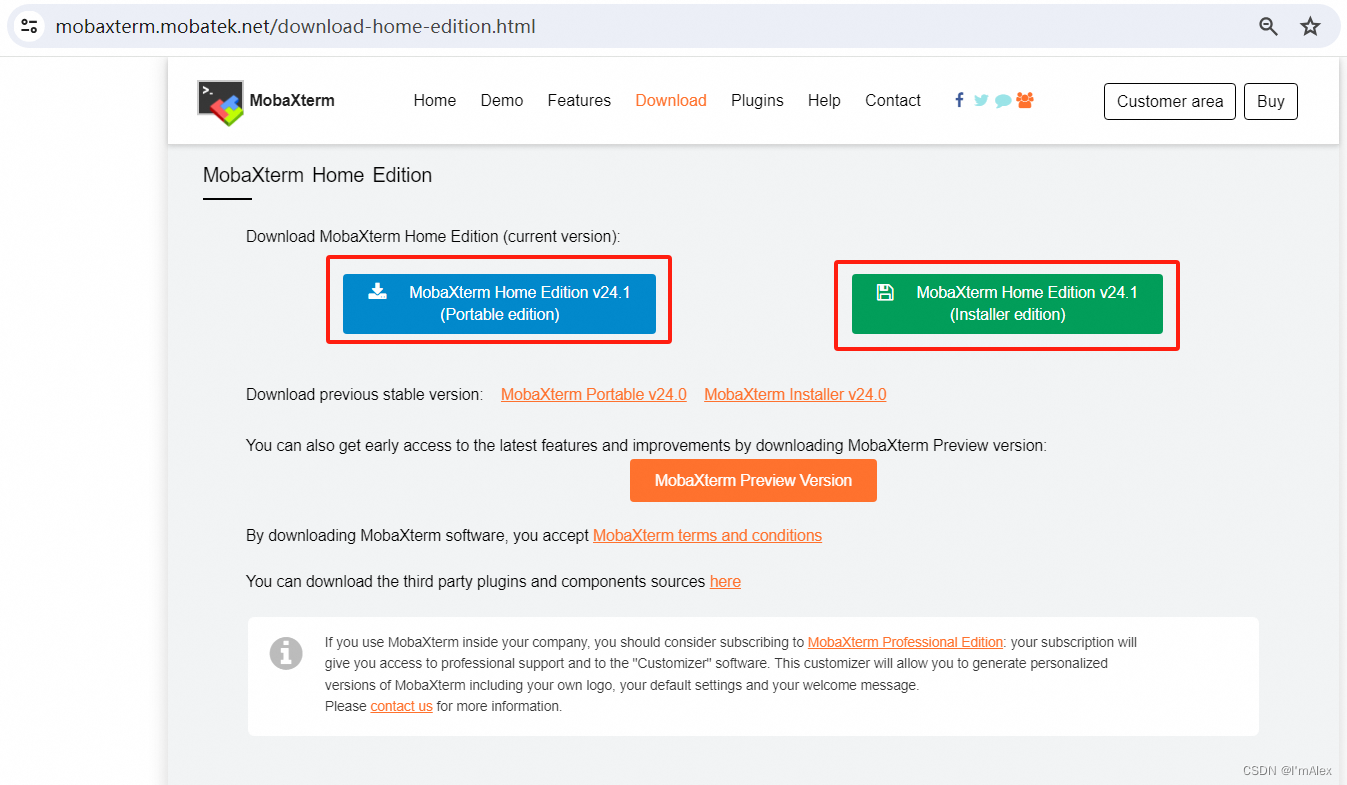Download MobaXterm Portable v24.0 link
Image resolution: width=1347 pixels, height=785 pixels.
click(x=594, y=394)
